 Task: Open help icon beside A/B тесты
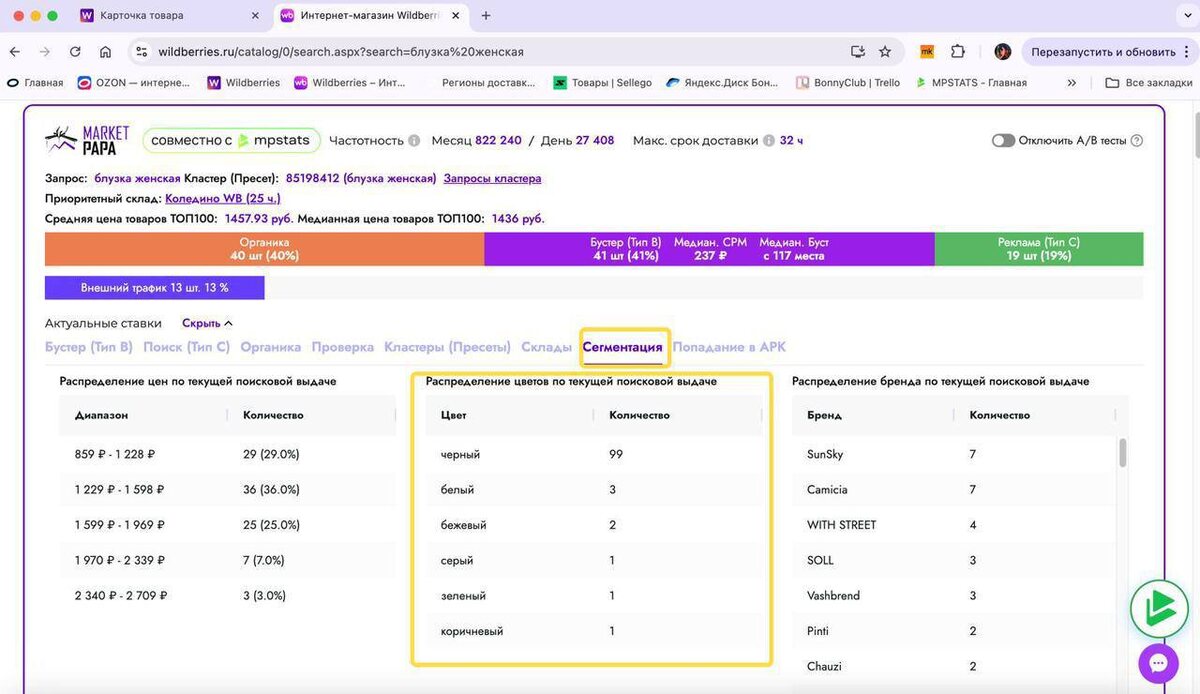coord(1136,141)
